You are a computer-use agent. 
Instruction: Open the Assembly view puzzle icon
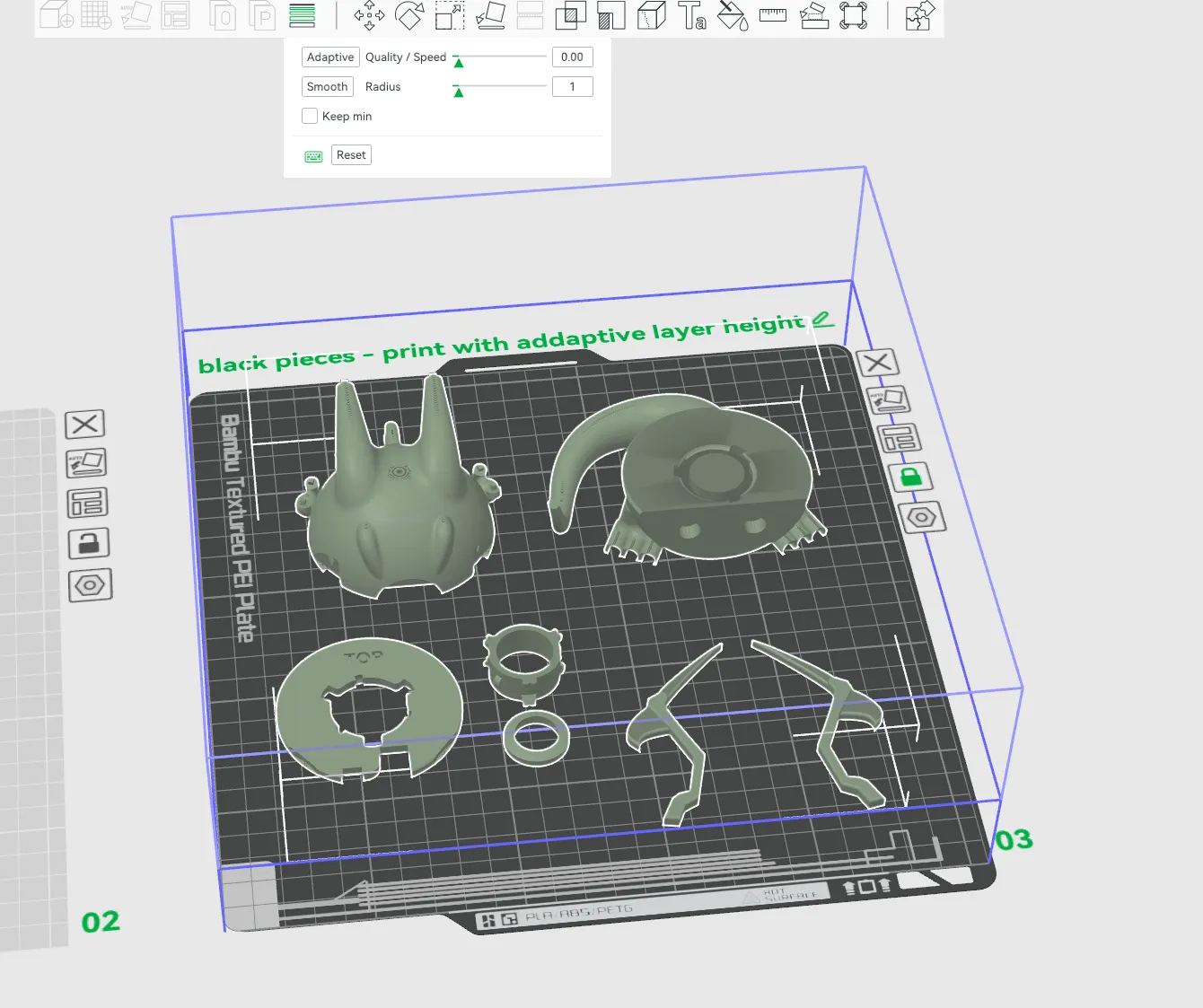click(919, 15)
